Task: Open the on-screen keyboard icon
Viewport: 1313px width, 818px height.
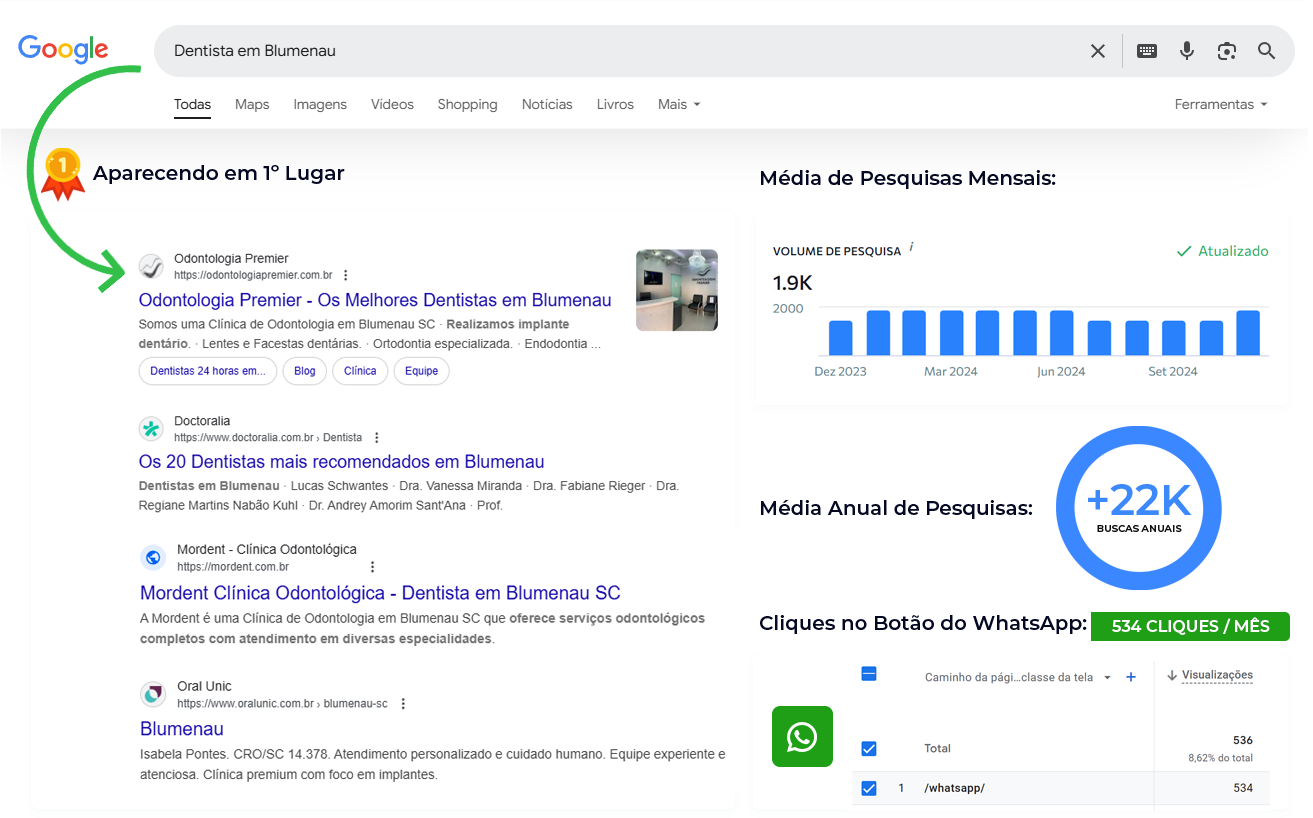Action: [1147, 51]
